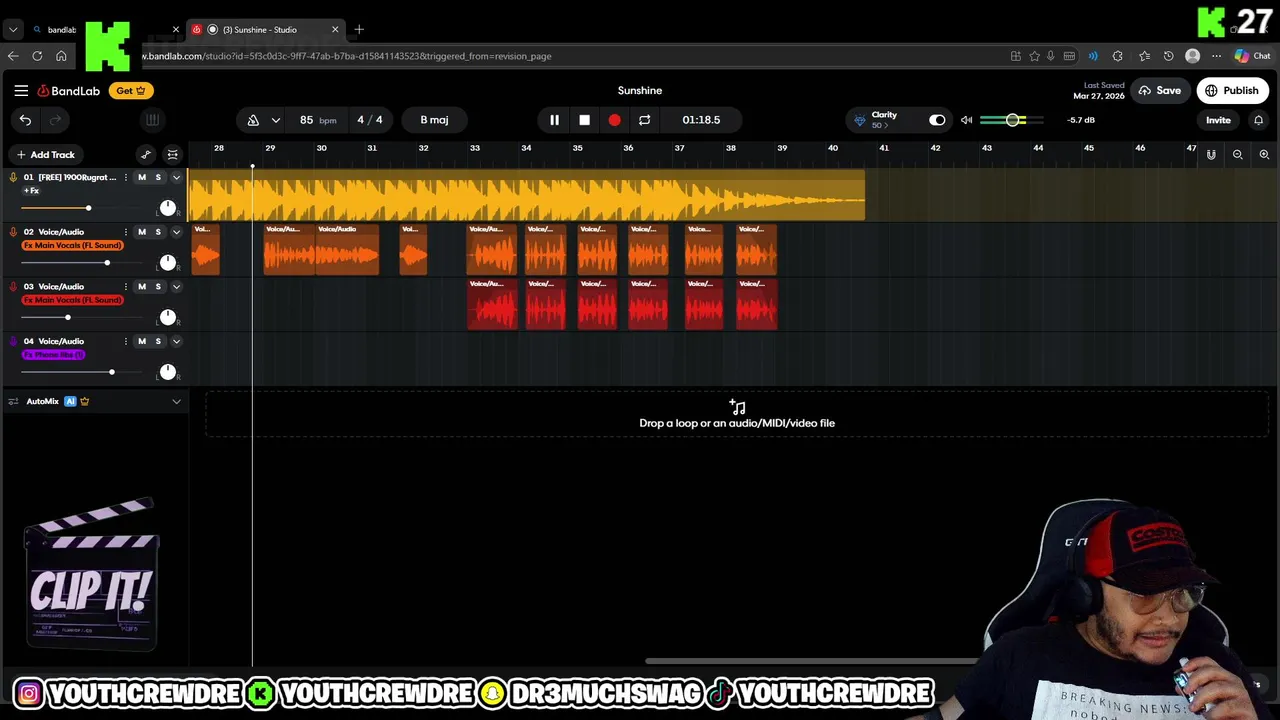Click the BandLab logo

point(69,91)
